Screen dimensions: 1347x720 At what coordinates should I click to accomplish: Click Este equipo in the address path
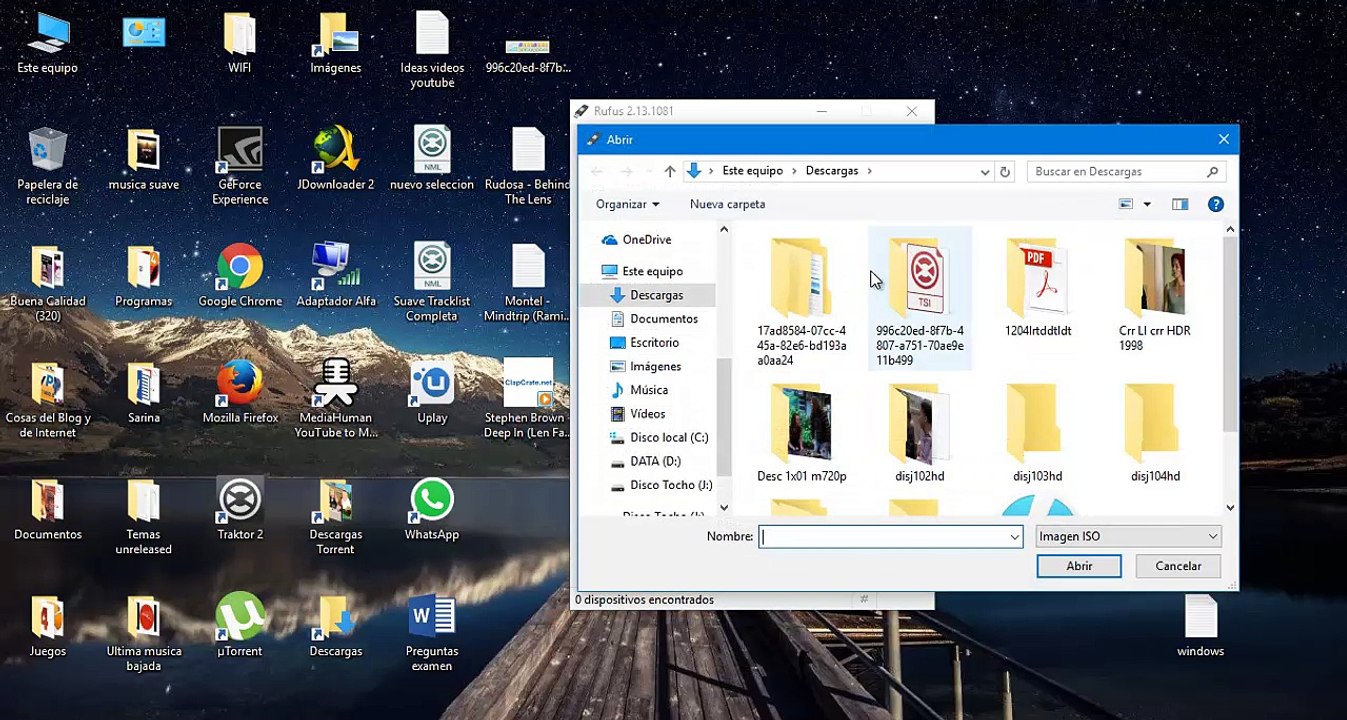tap(752, 171)
